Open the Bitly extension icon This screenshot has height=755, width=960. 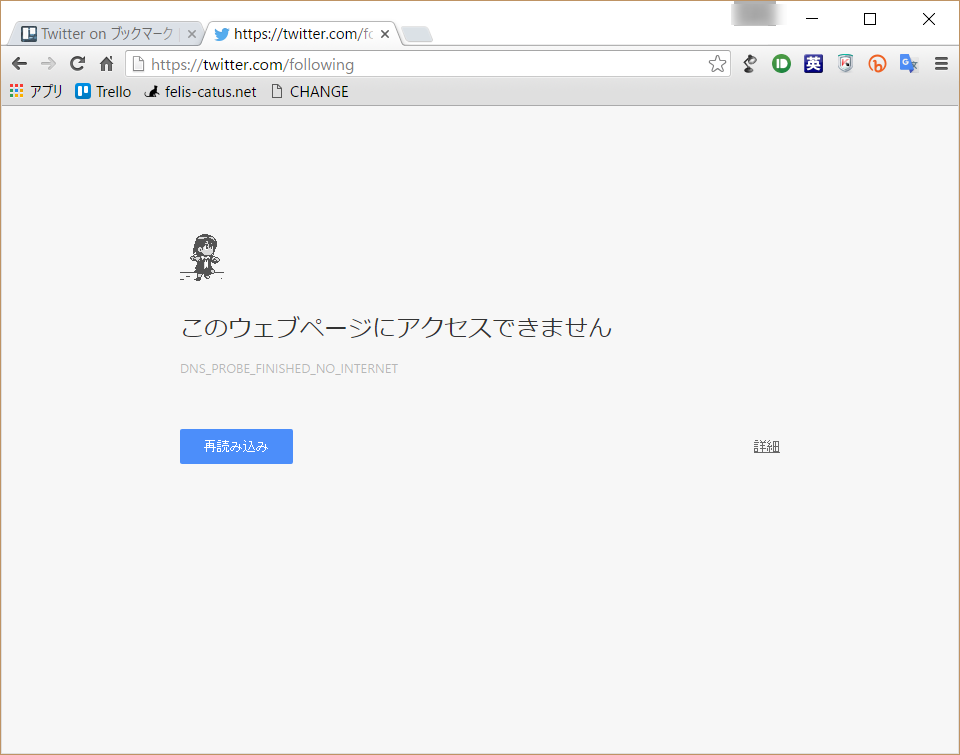tap(877, 63)
